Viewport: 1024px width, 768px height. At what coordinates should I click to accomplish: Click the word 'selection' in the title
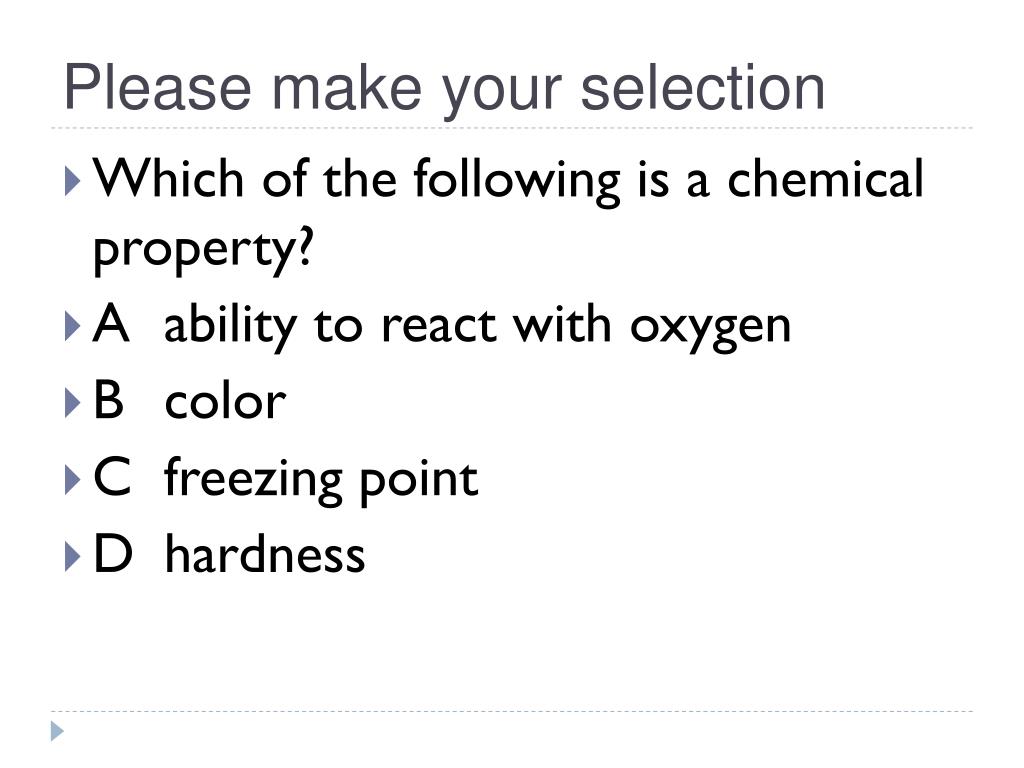(x=703, y=87)
